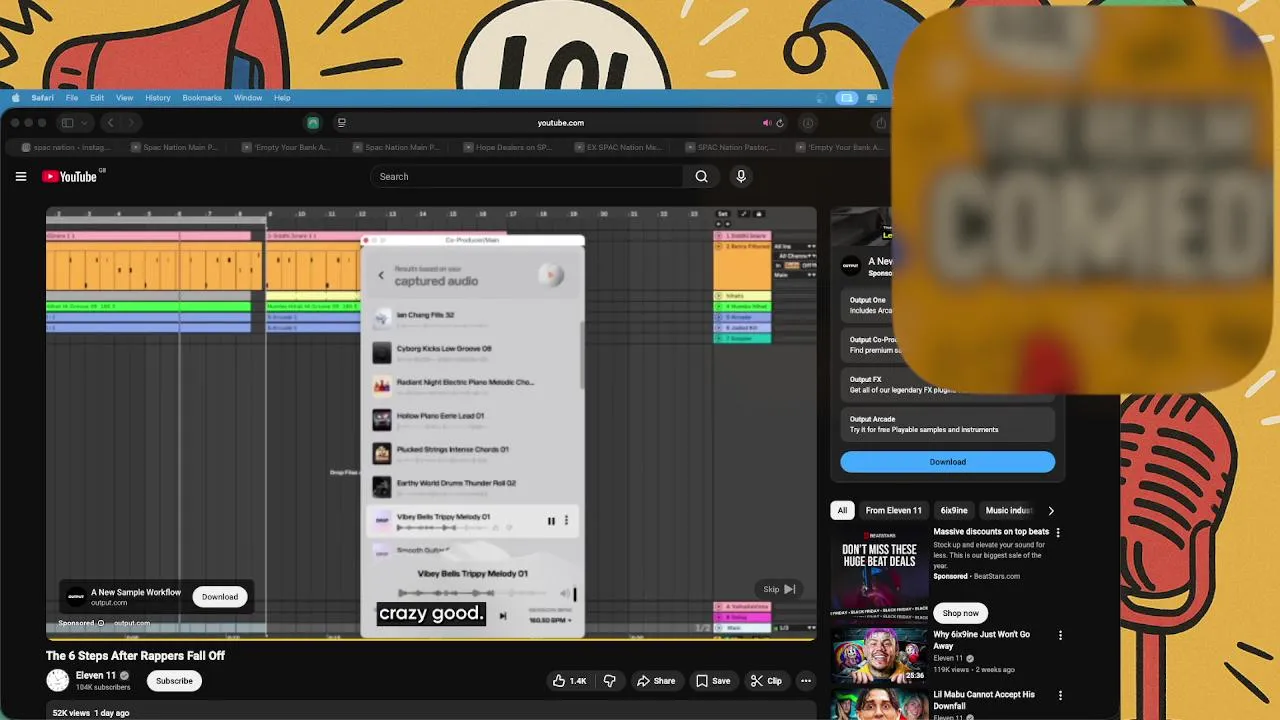Subscribe to the Eleven 11 channel
Image resolution: width=1280 pixels, height=720 pixels.
174,681
